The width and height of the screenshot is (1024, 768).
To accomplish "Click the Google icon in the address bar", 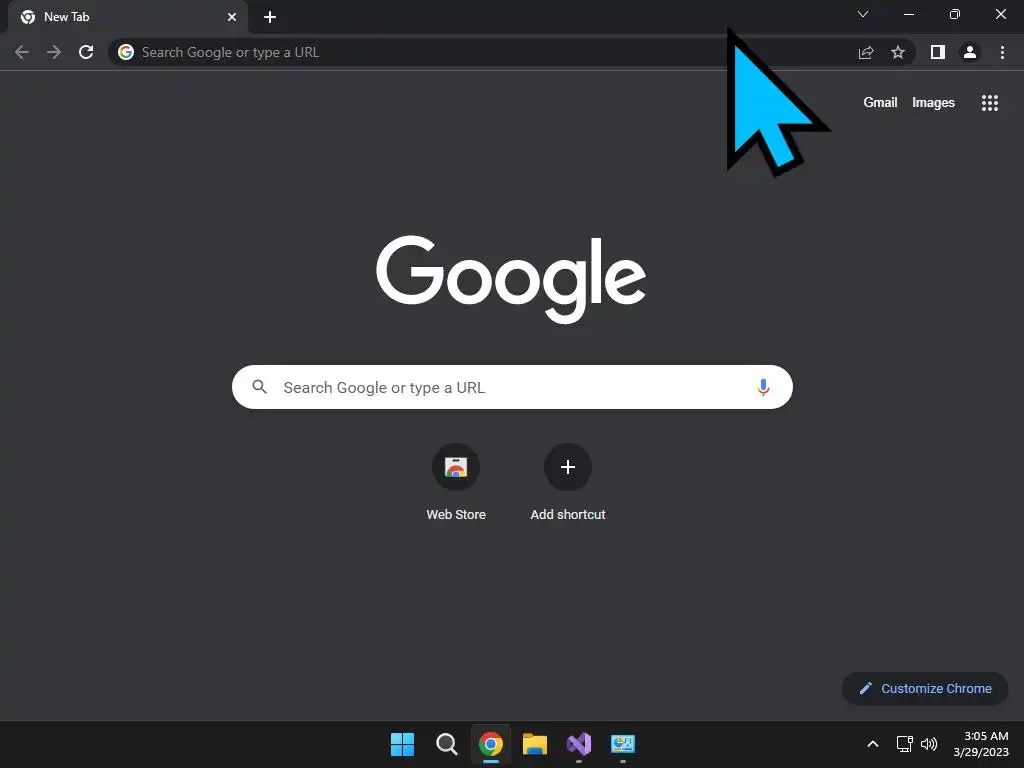I will pos(126,52).
